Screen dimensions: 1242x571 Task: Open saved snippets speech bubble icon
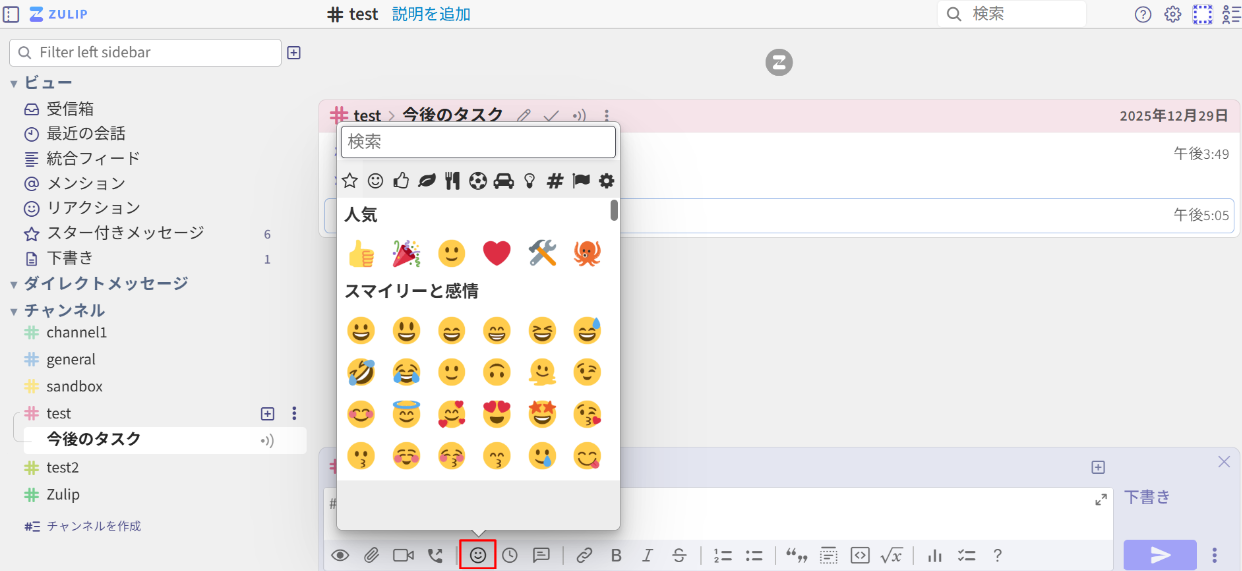541,555
